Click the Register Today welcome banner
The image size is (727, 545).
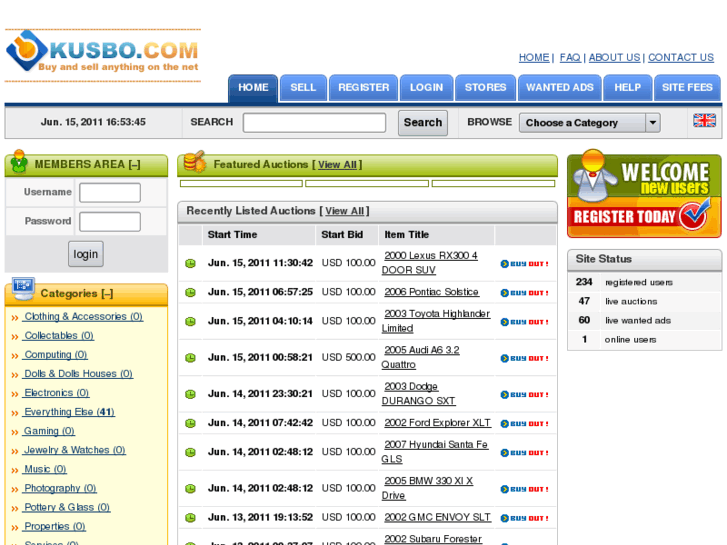coord(644,194)
